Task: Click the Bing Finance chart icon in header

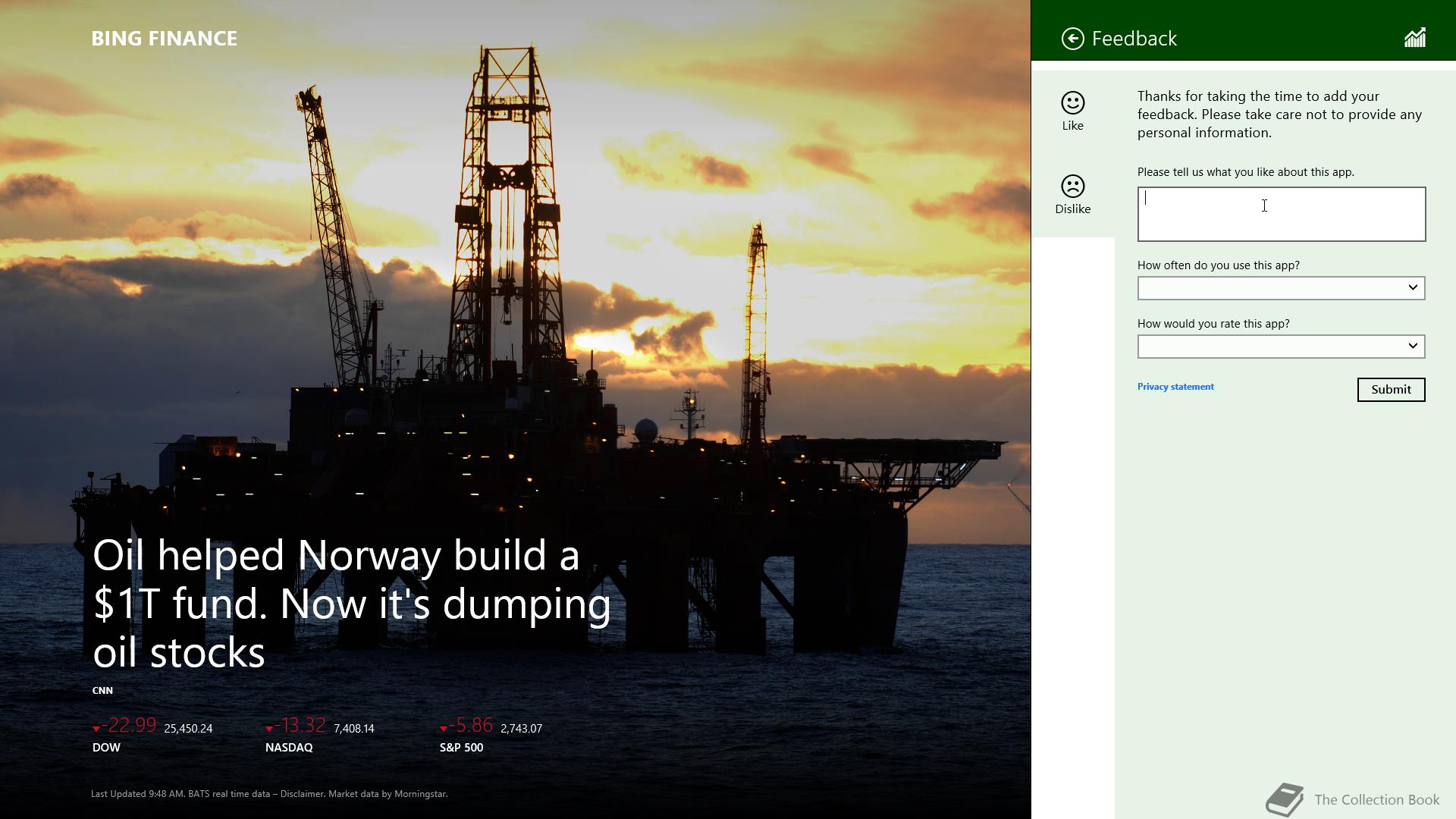Action: coord(1415,38)
